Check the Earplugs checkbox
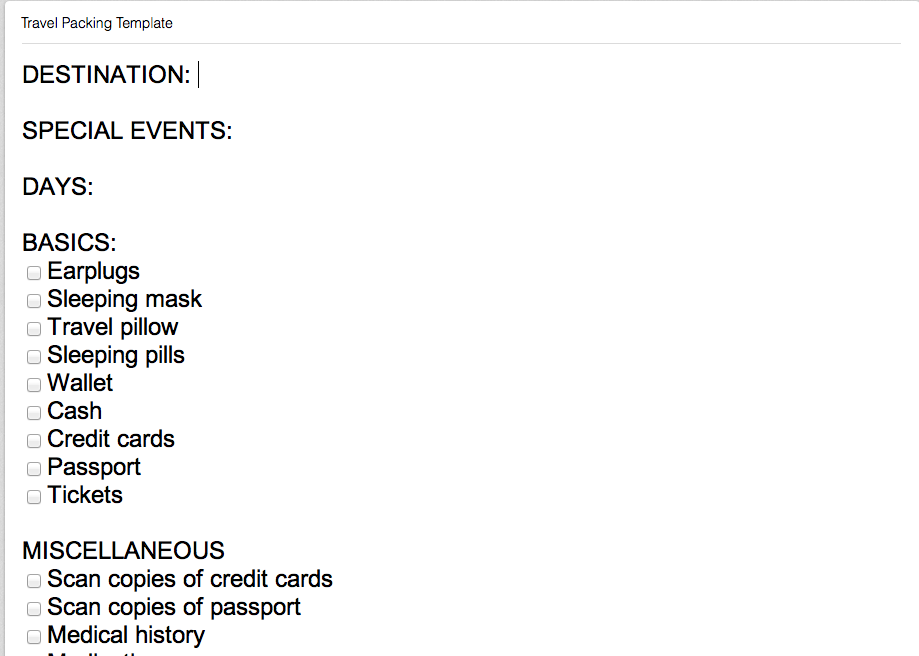The image size is (919, 656). [x=34, y=272]
